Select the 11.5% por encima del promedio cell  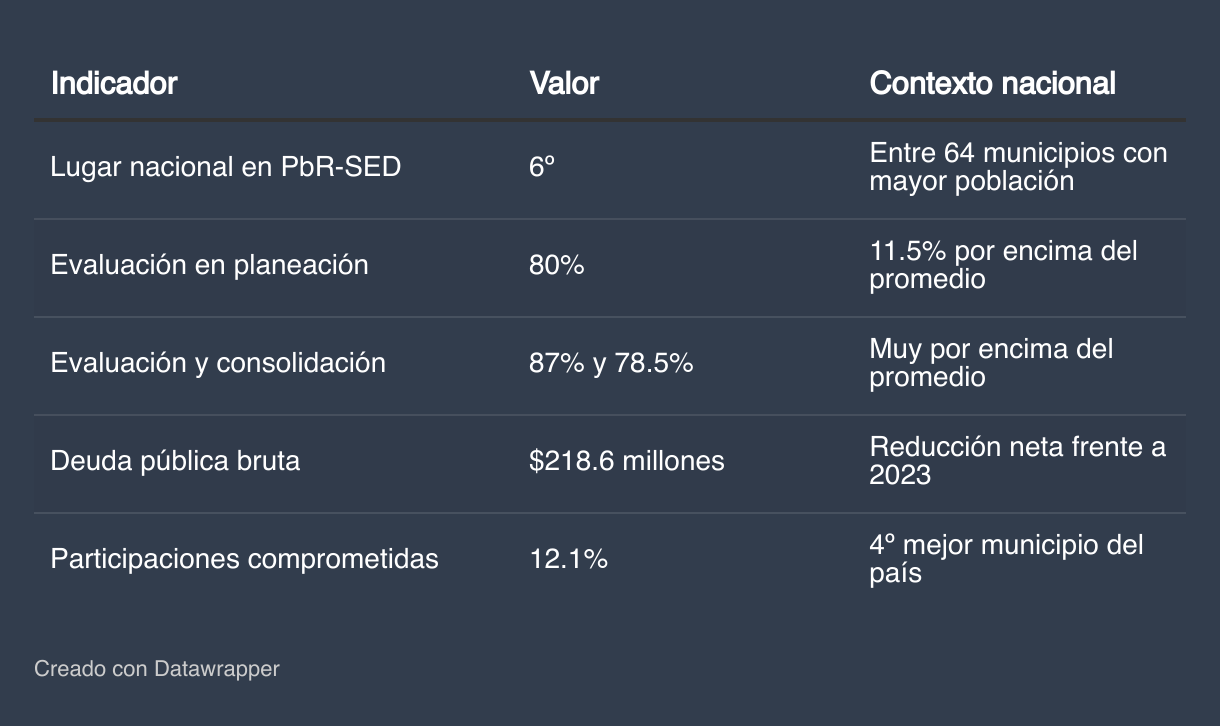pos(1003,265)
